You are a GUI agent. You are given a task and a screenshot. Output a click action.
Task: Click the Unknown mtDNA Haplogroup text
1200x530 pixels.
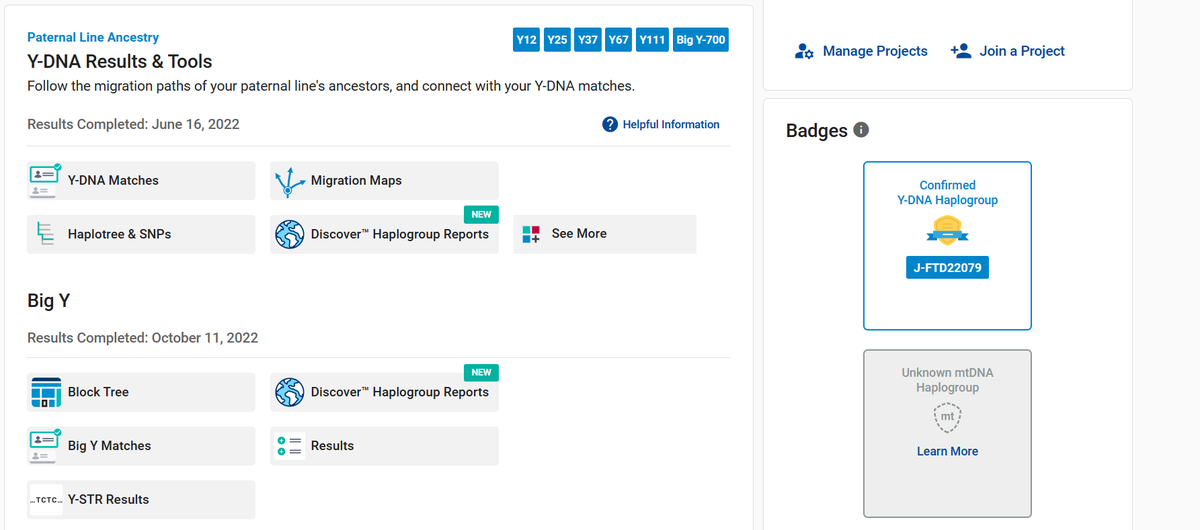pos(947,380)
